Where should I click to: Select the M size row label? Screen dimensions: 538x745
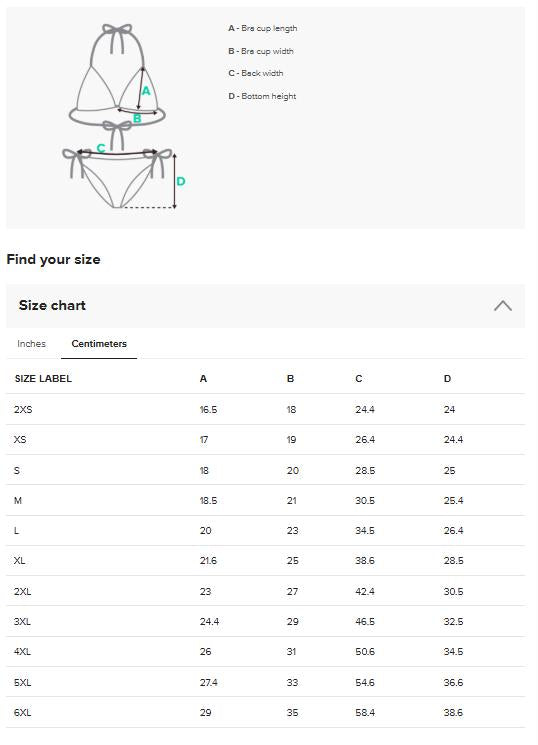pos(18,500)
